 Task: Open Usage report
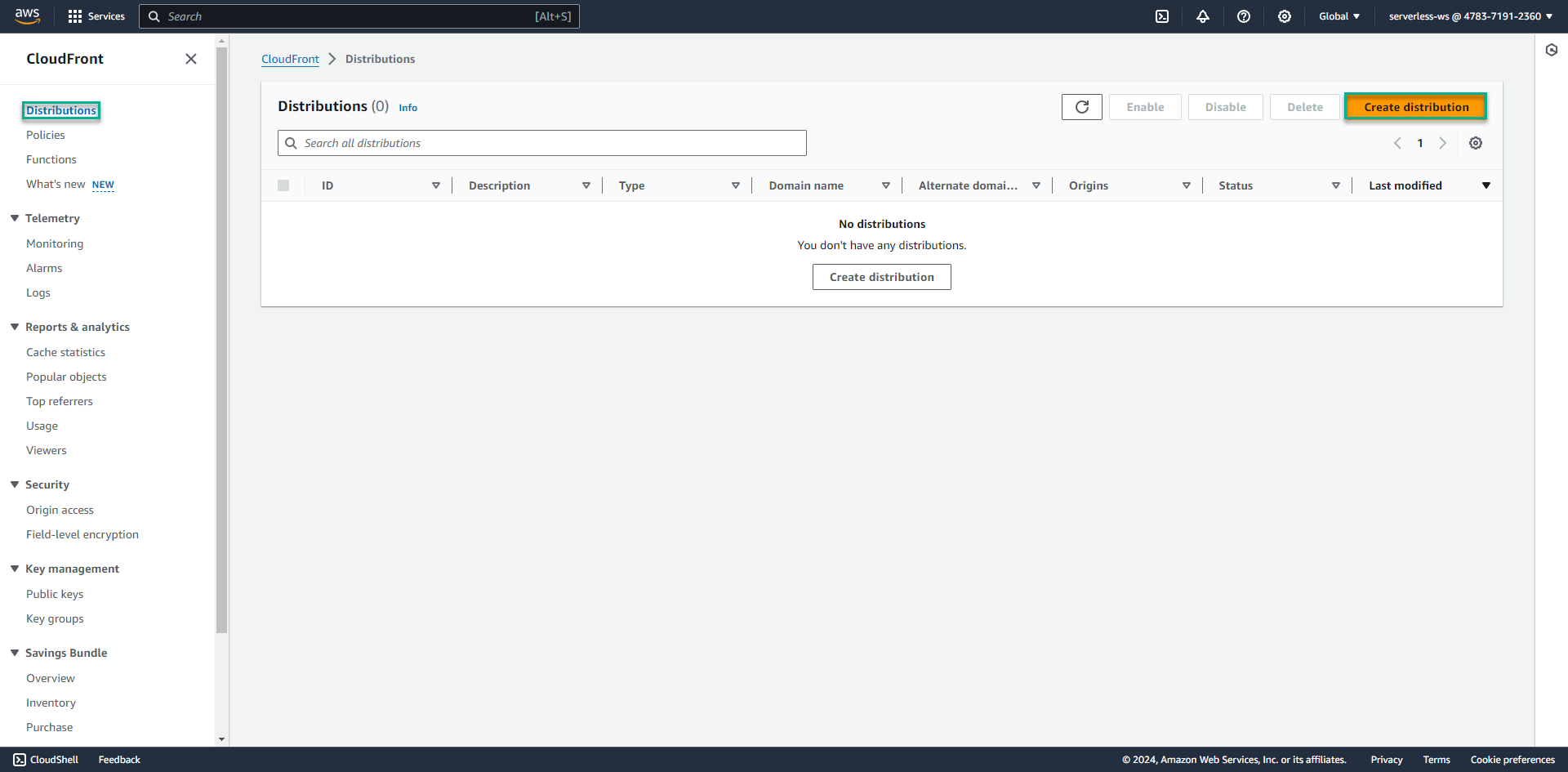point(42,426)
